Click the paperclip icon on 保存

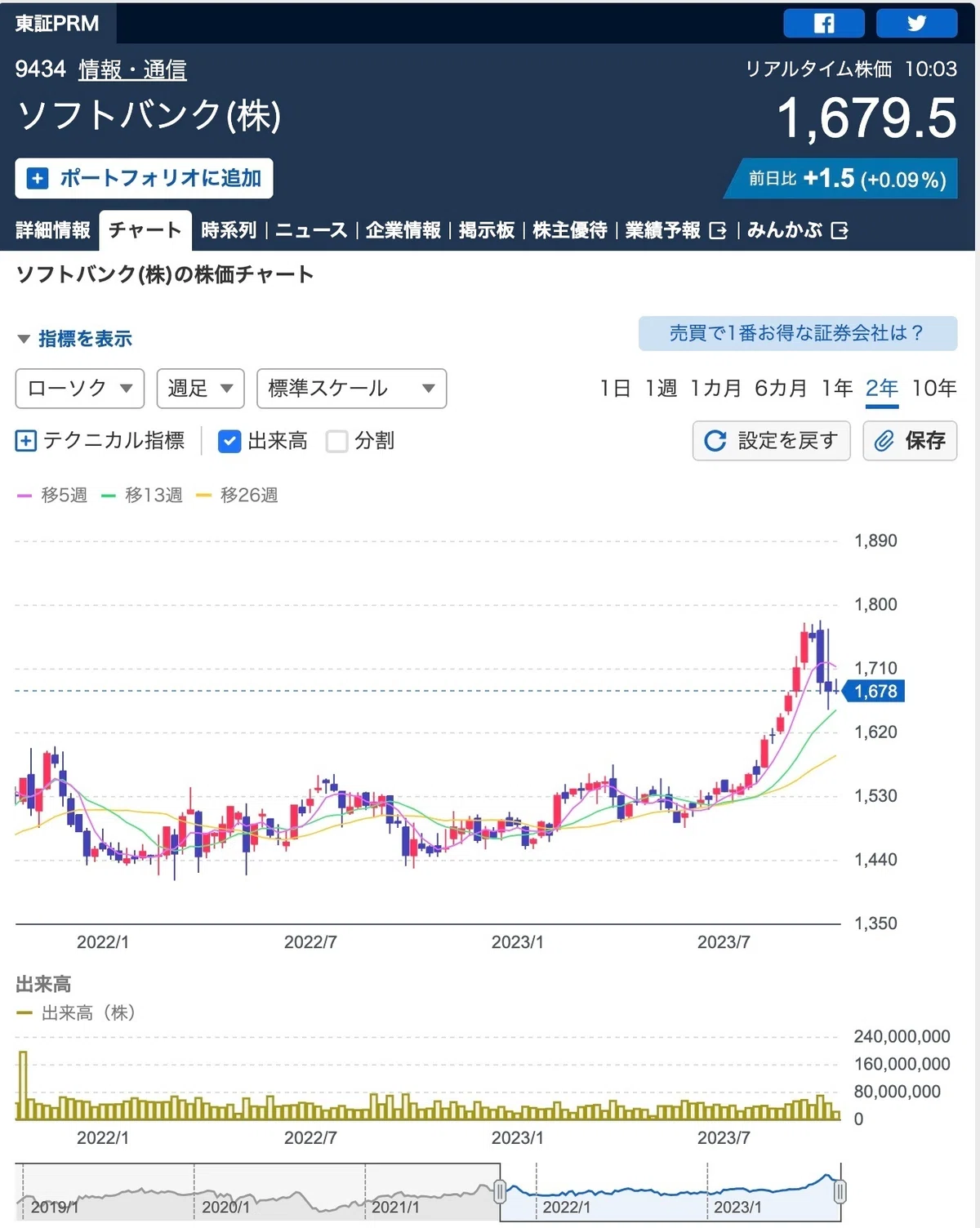pyautogui.click(x=884, y=441)
